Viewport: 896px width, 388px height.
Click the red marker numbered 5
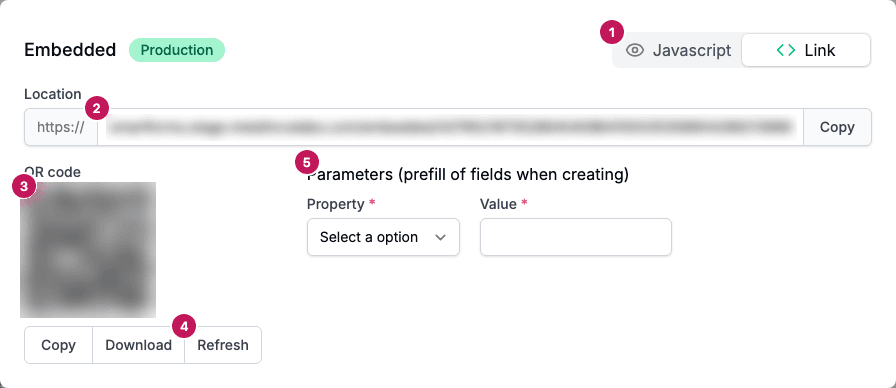pos(307,163)
